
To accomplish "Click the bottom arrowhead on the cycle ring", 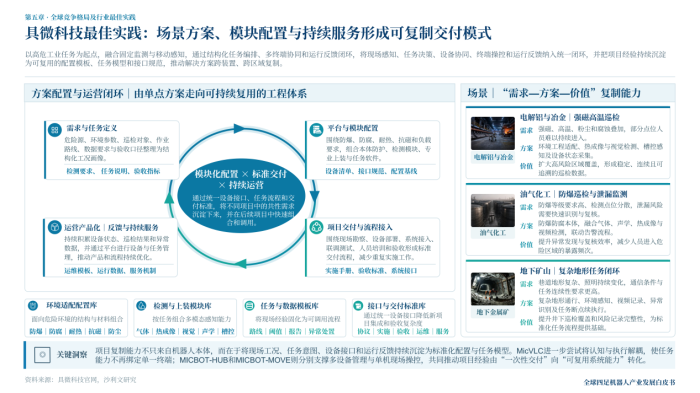I will (241, 263).
